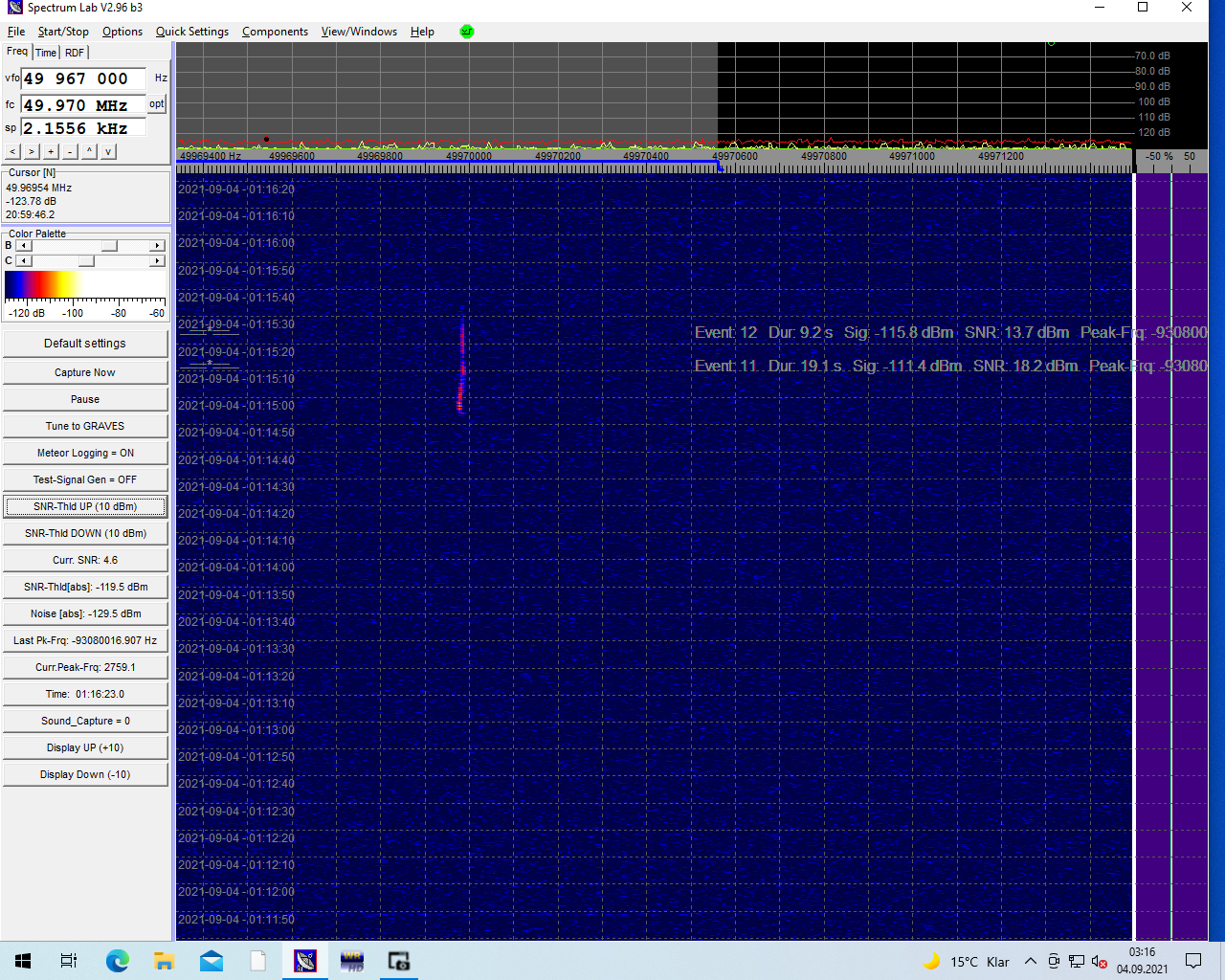Open the Windows Start menu
This screenshot has height=980, width=1225.
click(23, 961)
